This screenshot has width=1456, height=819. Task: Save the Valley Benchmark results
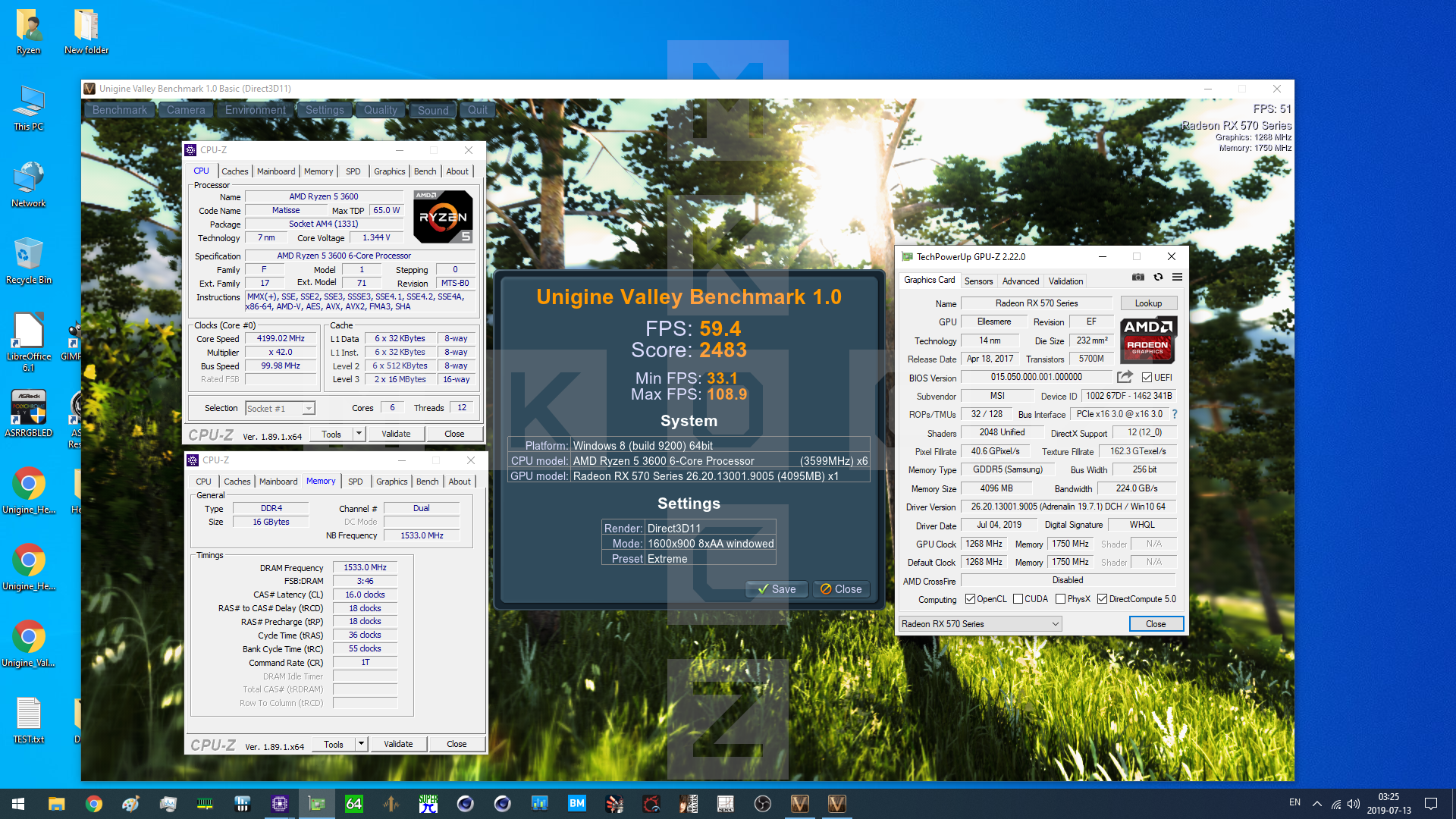point(777,589)
